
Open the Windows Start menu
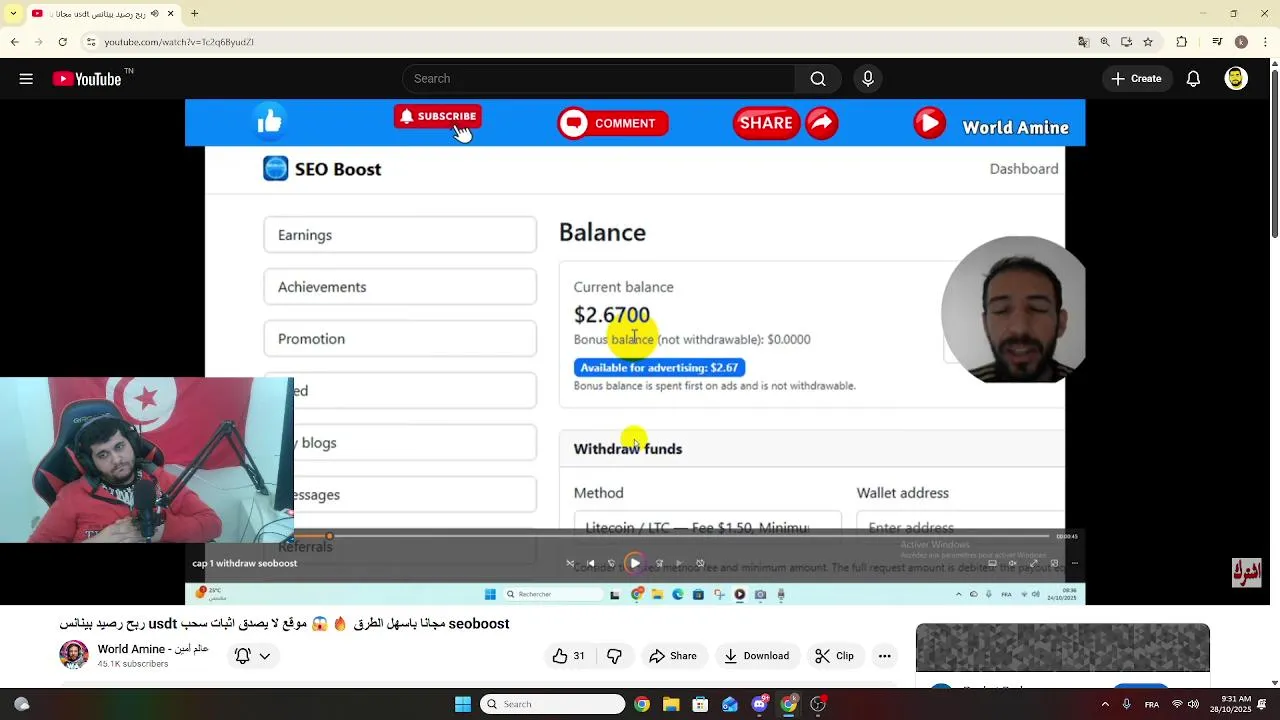click(x=463, y=704)
